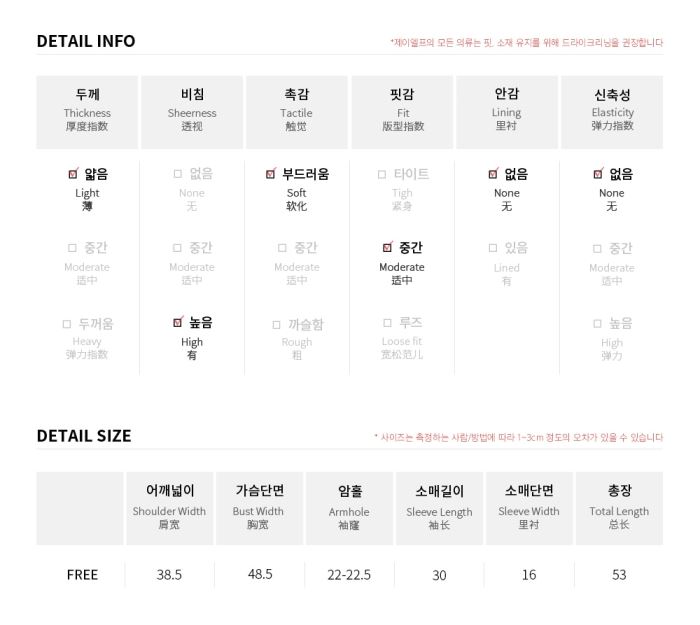
Task: Check the Lined lining checkbox
Action: [493, 248]
